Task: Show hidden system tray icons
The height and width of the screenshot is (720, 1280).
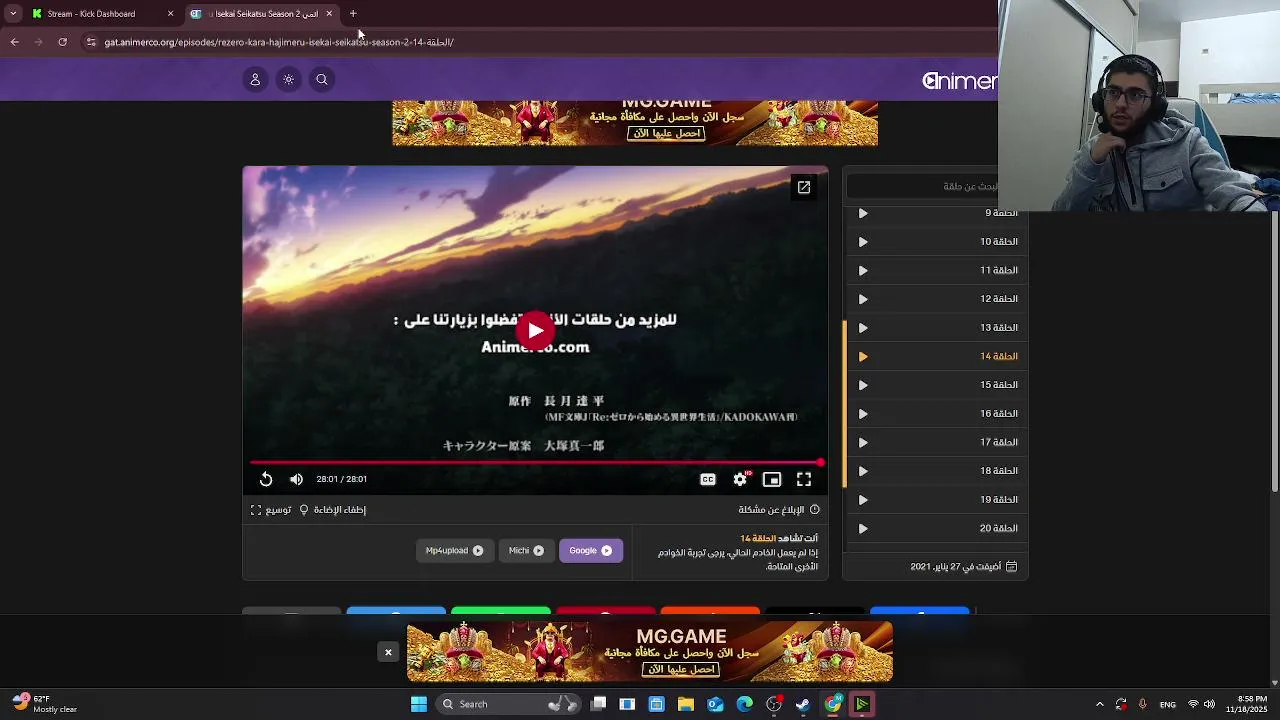Action: pyautogui.click(x=1099, y=704)
